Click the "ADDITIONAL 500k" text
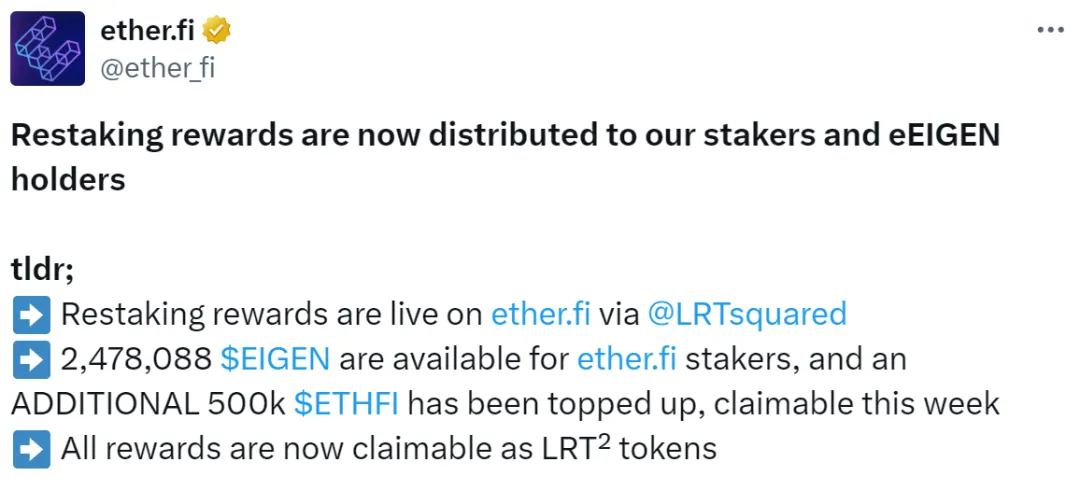1080x504 pixels. pyautogui.click(x=148, y=403)
